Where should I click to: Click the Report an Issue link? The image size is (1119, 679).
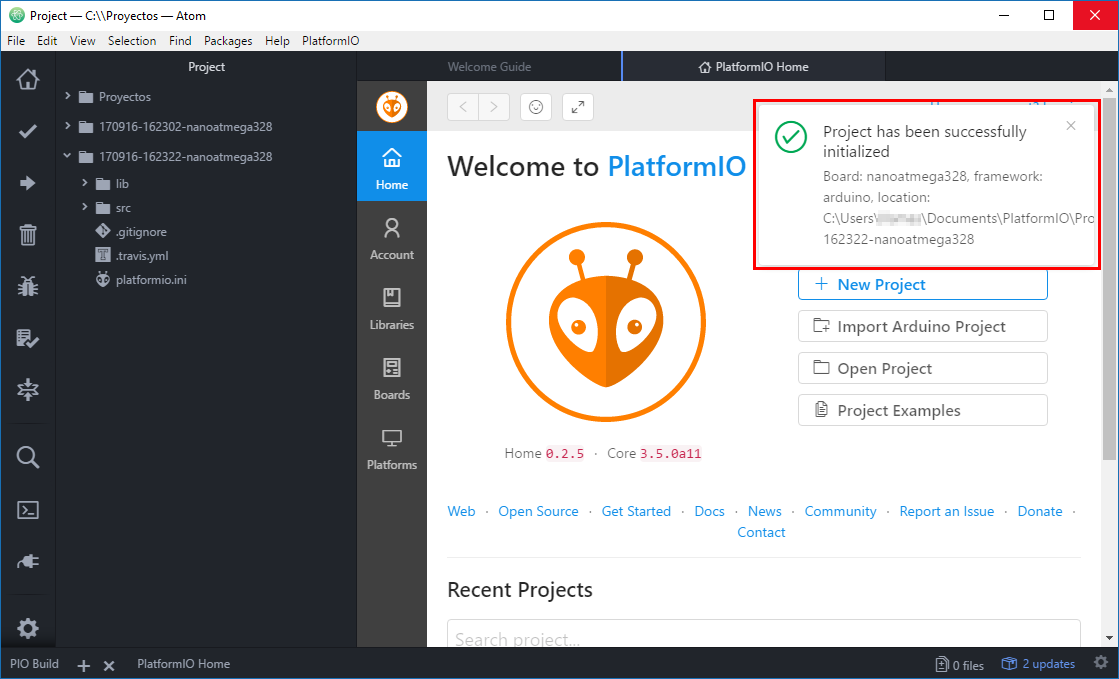point(946,511)
